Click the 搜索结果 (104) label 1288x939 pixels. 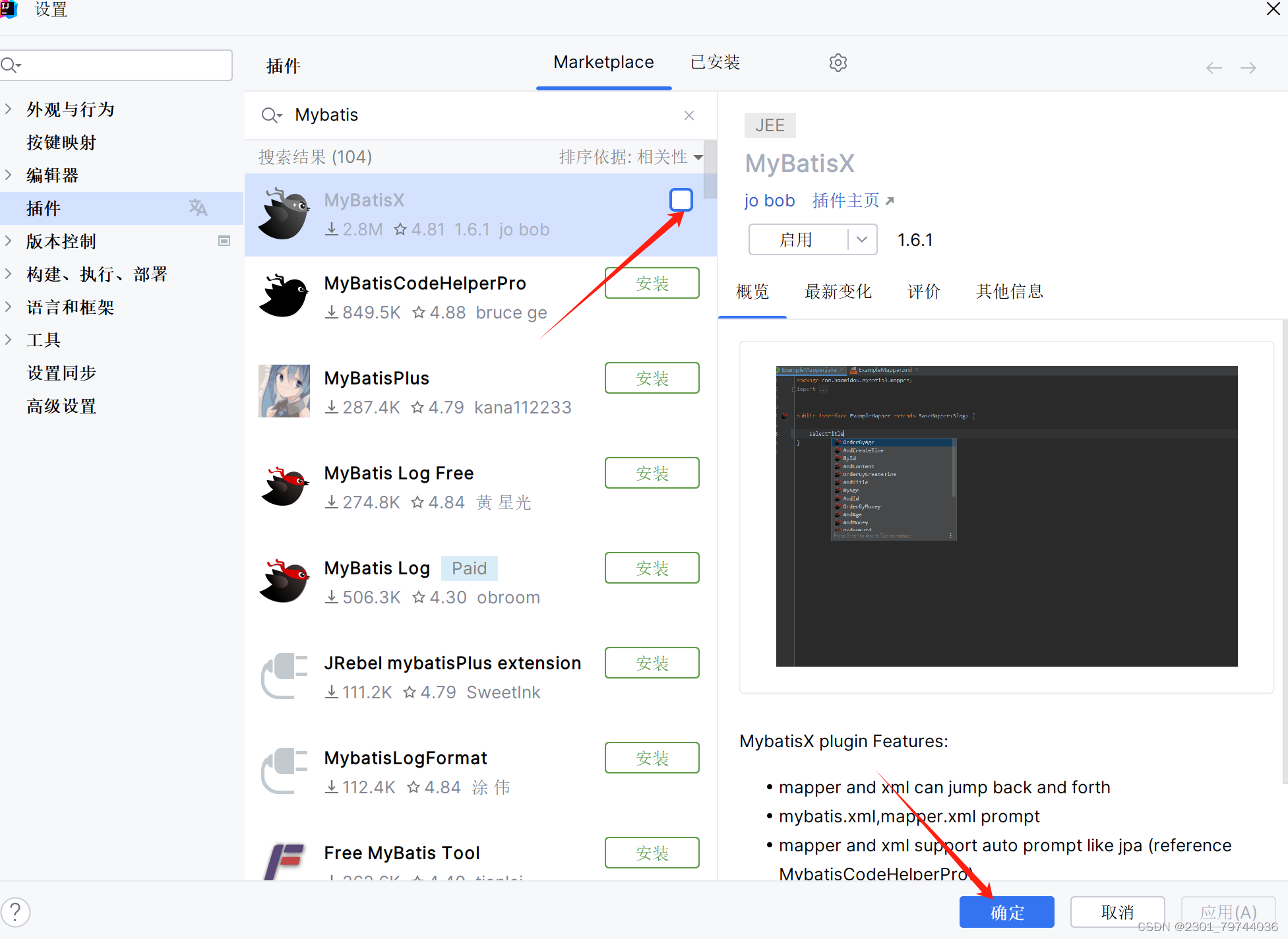pos(315,157)
